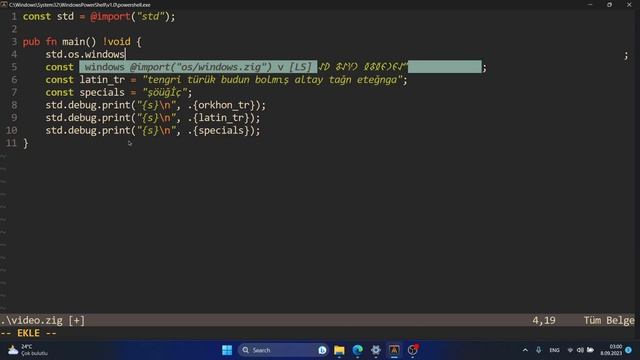Click the '.\video.zig [+]' status line filename
The height and width of the screenshot is (360, 640).
(x=42, y=320)
